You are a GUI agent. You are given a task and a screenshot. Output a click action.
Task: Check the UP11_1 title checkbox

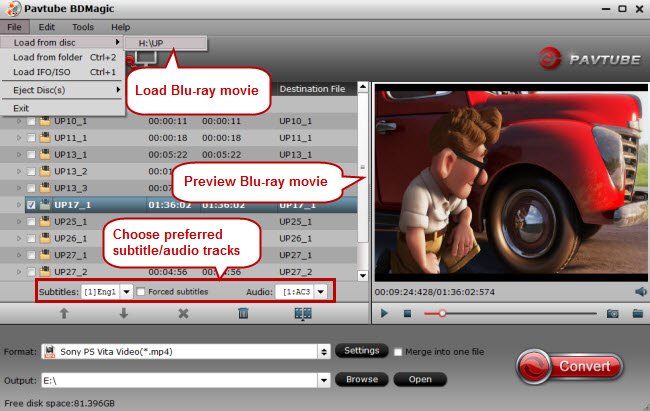pyautogui.click(x=31, y=138)
